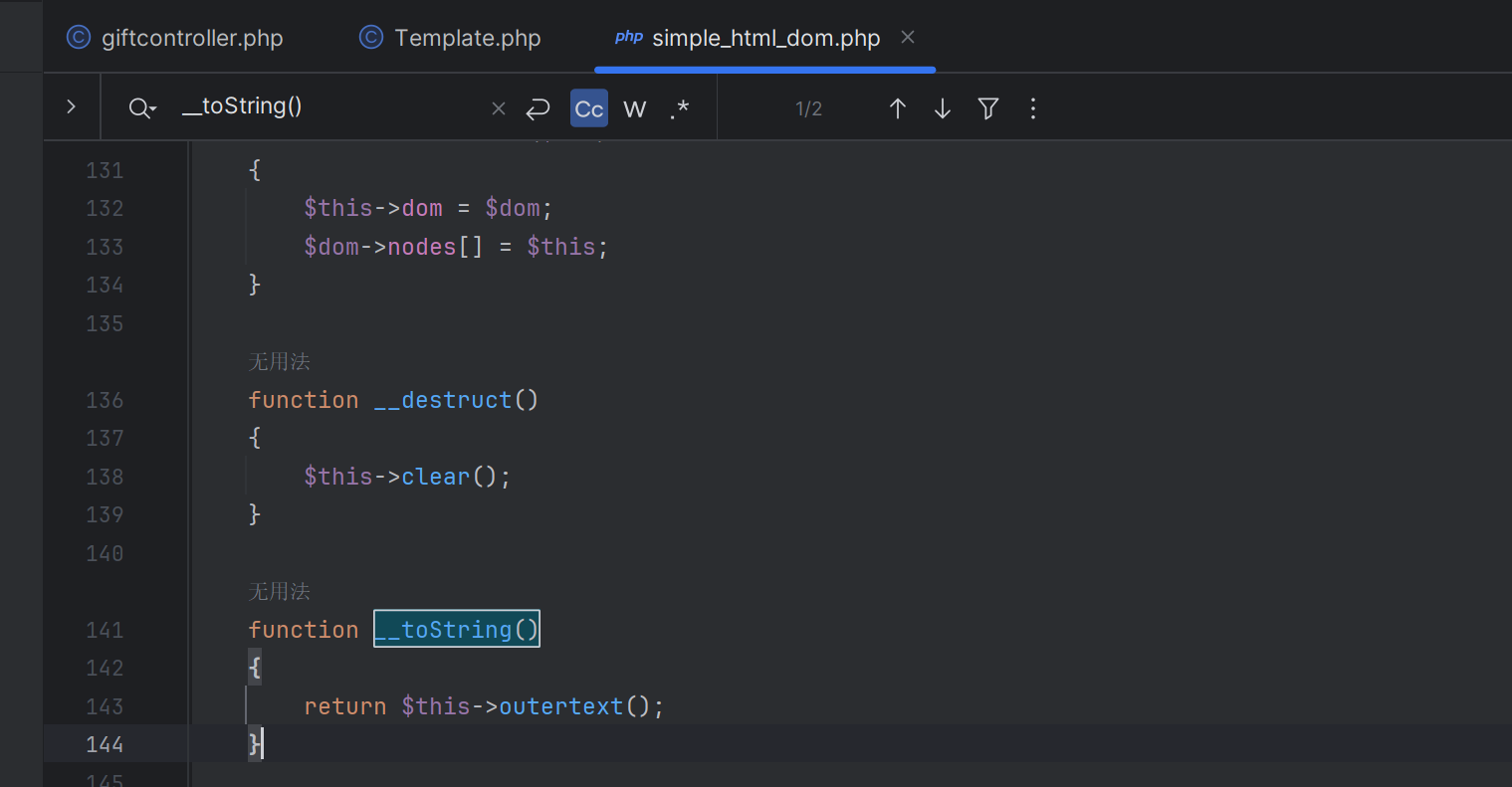Viewport: 1512px width, 787px height.
Task: Click the usages hint above __toString
Action: point(280,591)
